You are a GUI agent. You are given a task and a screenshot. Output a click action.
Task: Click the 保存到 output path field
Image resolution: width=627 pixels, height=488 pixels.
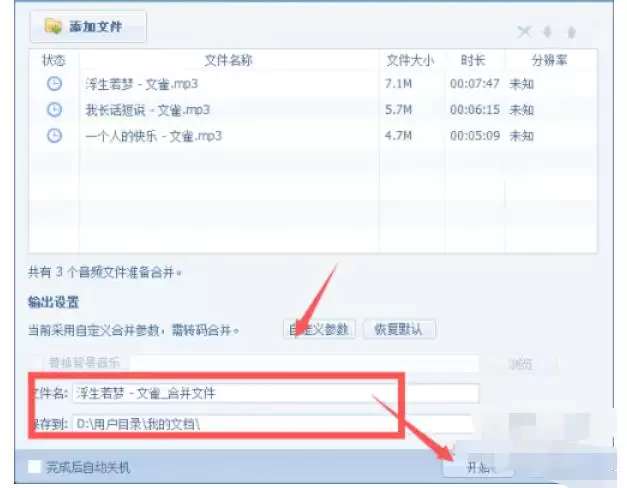272,424
